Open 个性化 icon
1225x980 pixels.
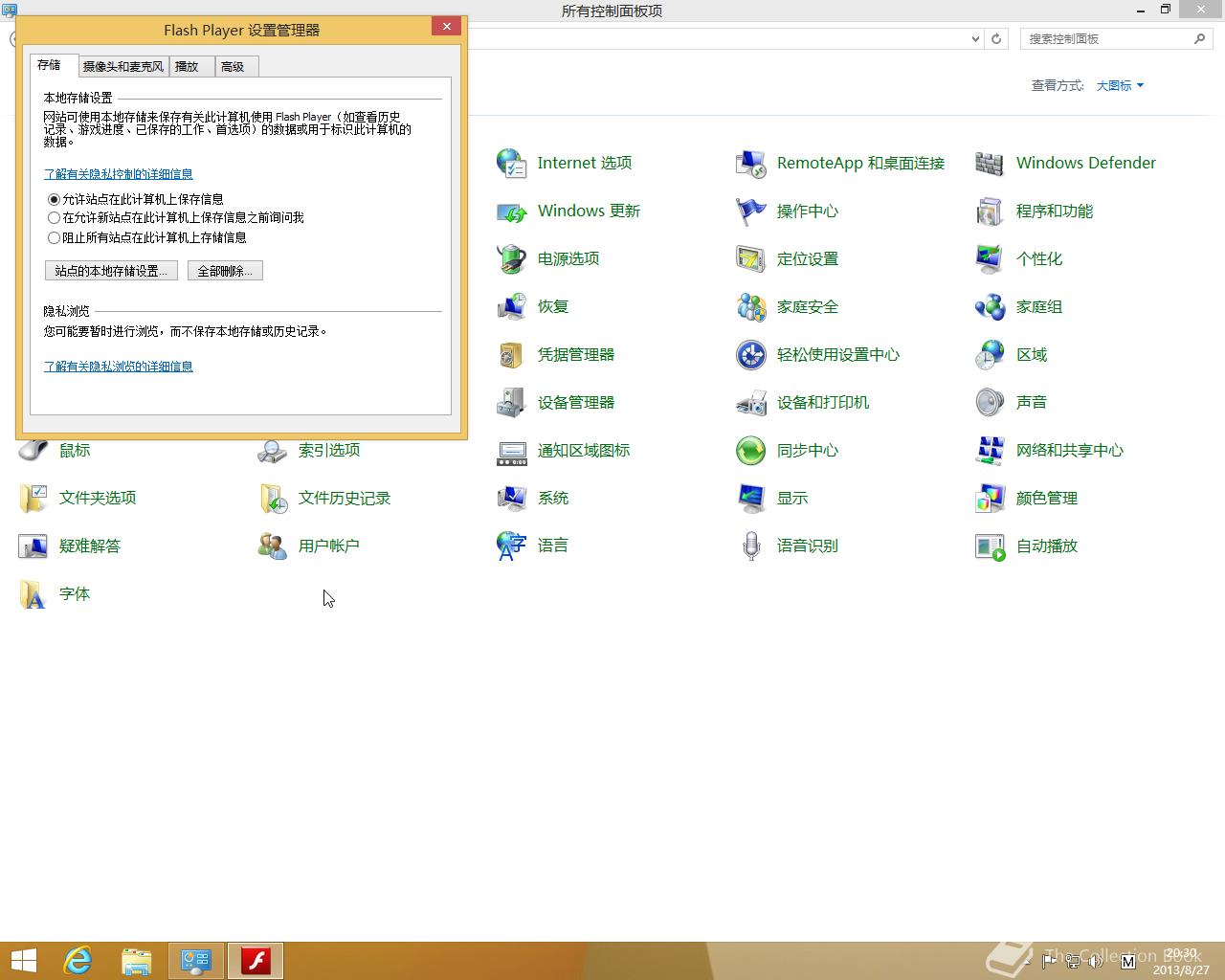click(991, 258)
